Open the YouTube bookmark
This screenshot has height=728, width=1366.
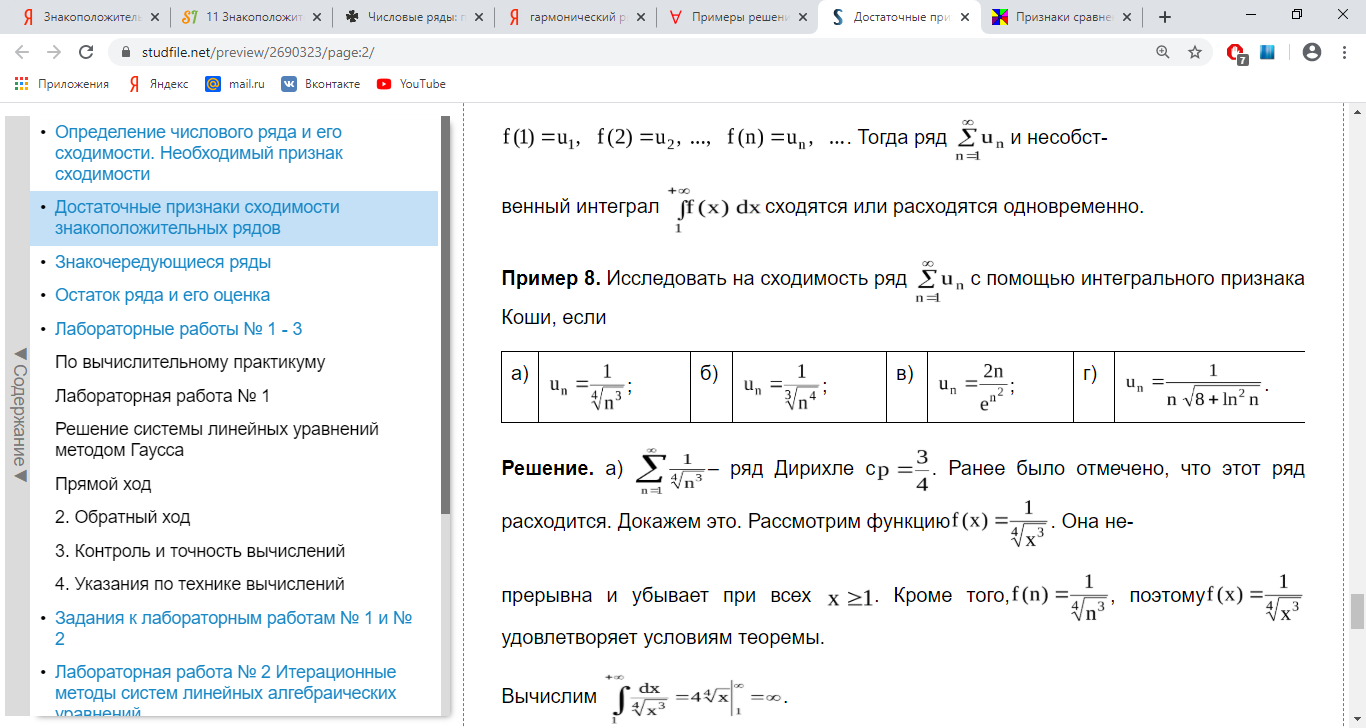click(x=411, y=84)
